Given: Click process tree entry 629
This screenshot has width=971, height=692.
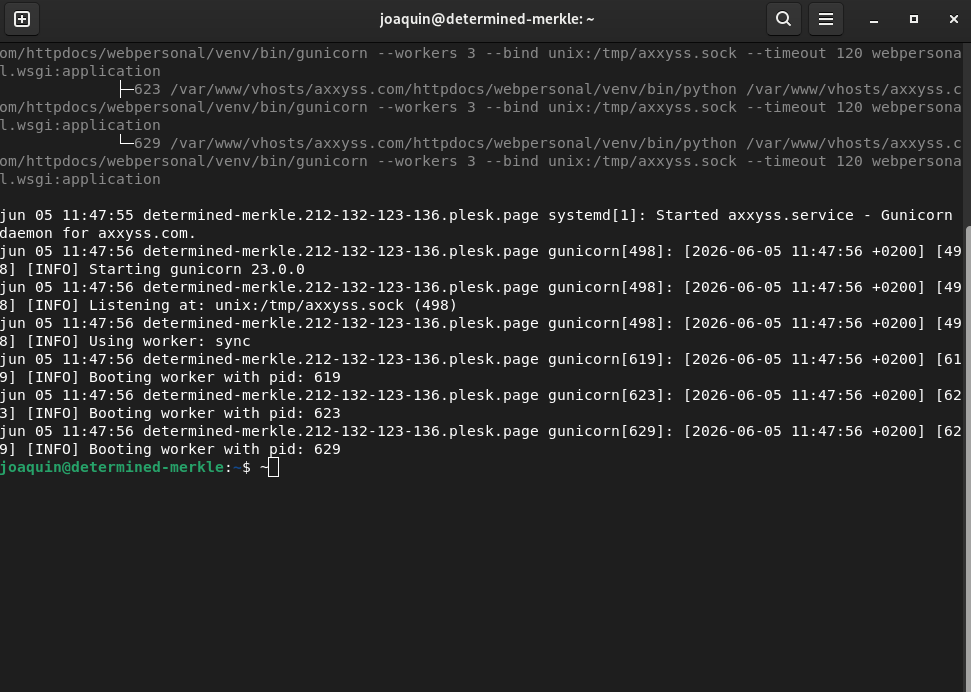Looking at the screenshot, I should (x=147, y=143).
